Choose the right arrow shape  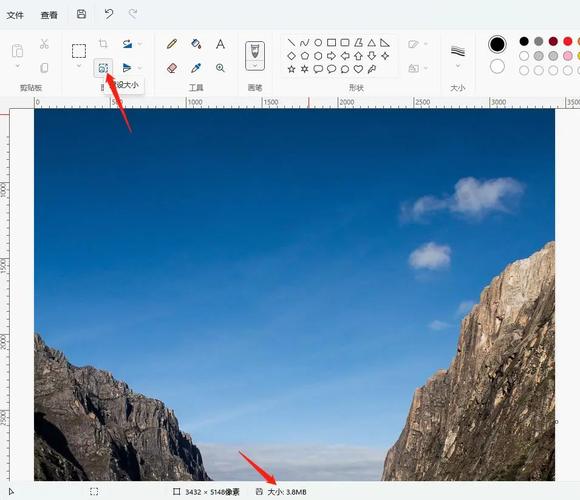331,56
